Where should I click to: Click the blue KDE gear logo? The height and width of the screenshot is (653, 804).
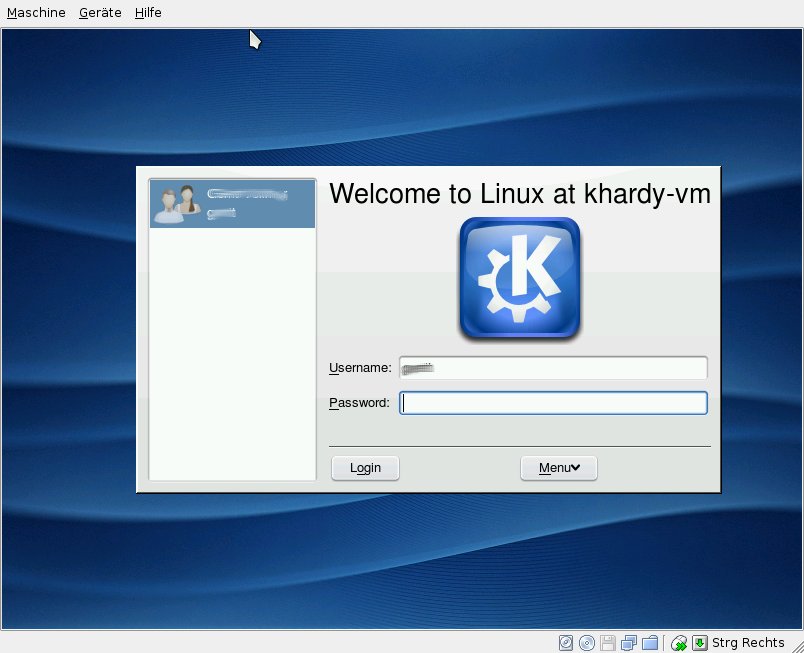pos(519,278)
